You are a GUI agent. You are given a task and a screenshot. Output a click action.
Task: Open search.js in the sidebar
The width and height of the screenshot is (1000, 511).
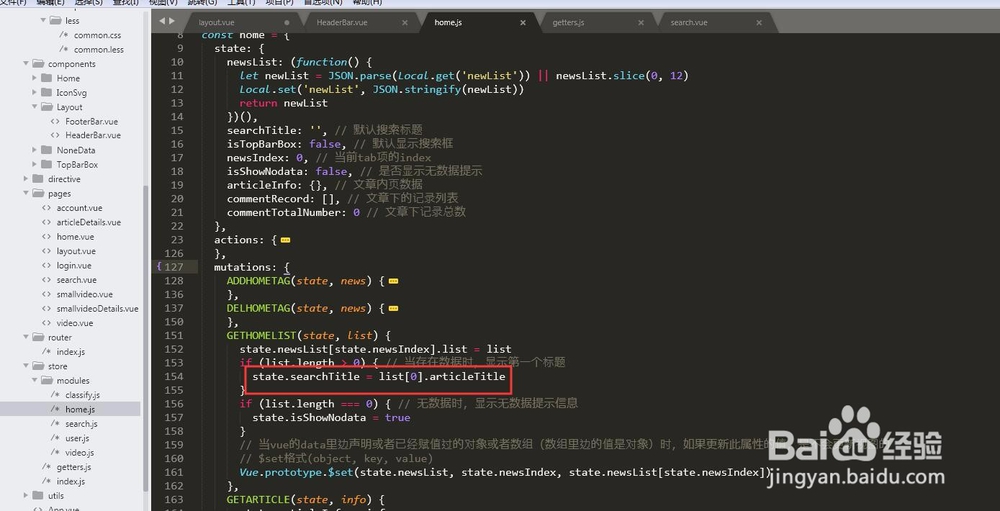(81, 424)
